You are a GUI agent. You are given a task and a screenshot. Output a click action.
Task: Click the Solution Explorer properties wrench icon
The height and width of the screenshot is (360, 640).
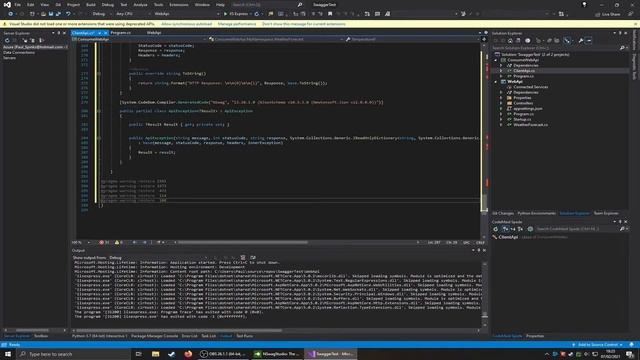point(580,41)
